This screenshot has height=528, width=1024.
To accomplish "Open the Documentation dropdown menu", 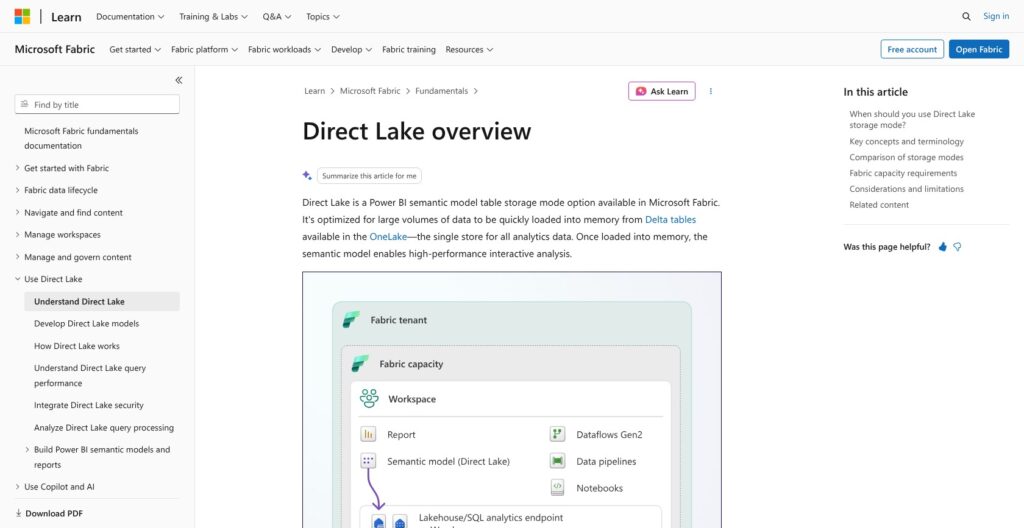I will click(130, 16).
